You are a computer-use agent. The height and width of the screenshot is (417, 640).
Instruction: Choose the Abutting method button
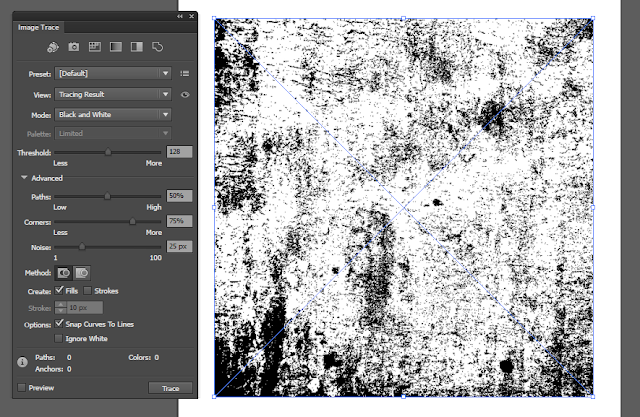[x=64, y=273]
